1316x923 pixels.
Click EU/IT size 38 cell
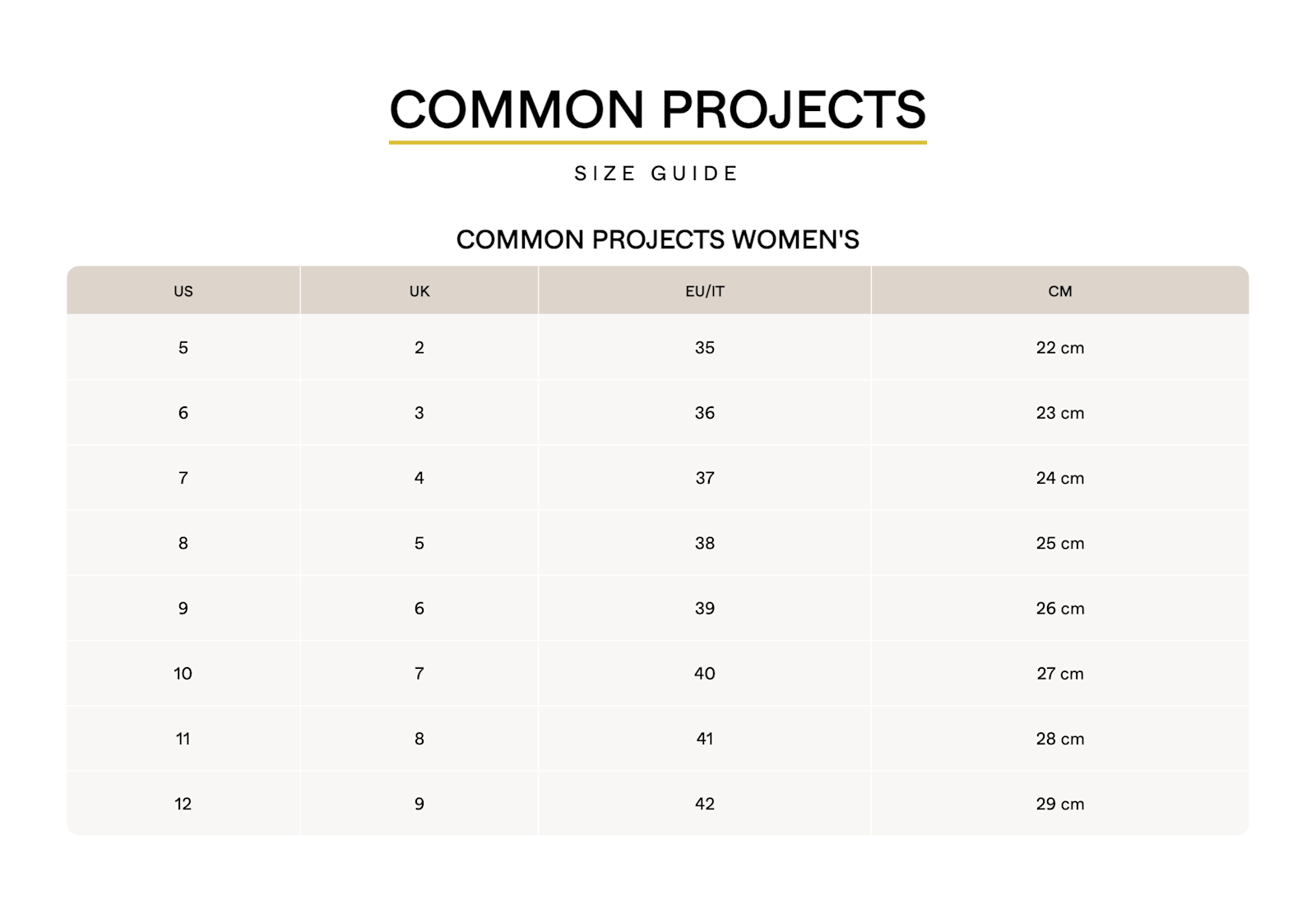(x=705, y=543)
